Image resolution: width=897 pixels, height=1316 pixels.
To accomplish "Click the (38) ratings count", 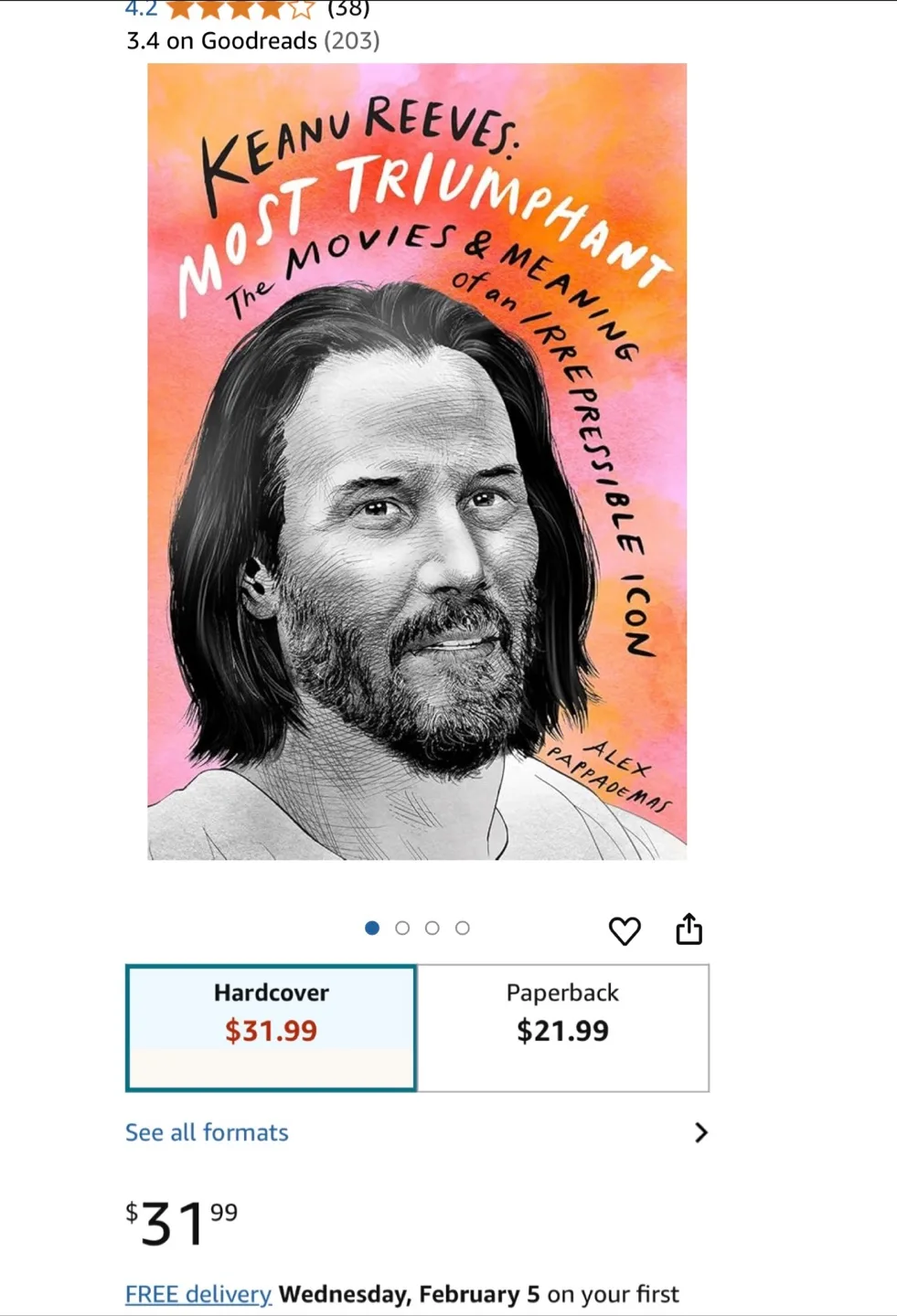I will [x=347, y=9].
